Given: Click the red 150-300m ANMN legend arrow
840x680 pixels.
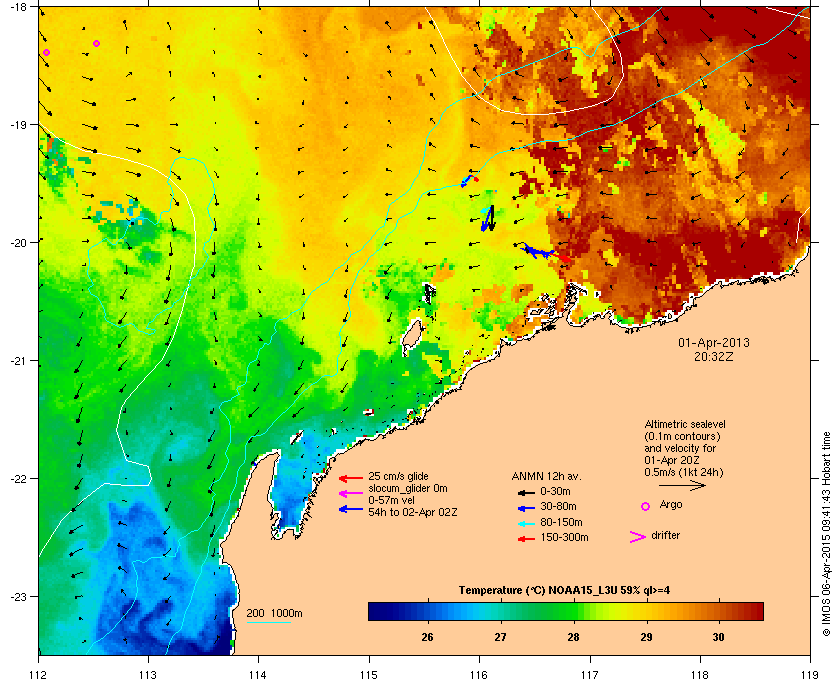Looking at the screenshot, I should point(526,539).
